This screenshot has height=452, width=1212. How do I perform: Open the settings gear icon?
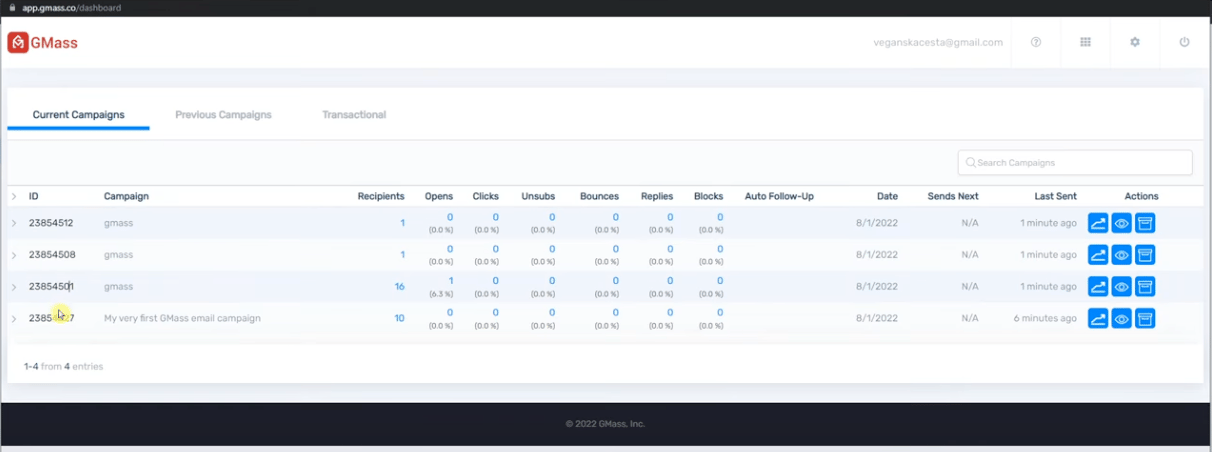(x=1135, y=42)
